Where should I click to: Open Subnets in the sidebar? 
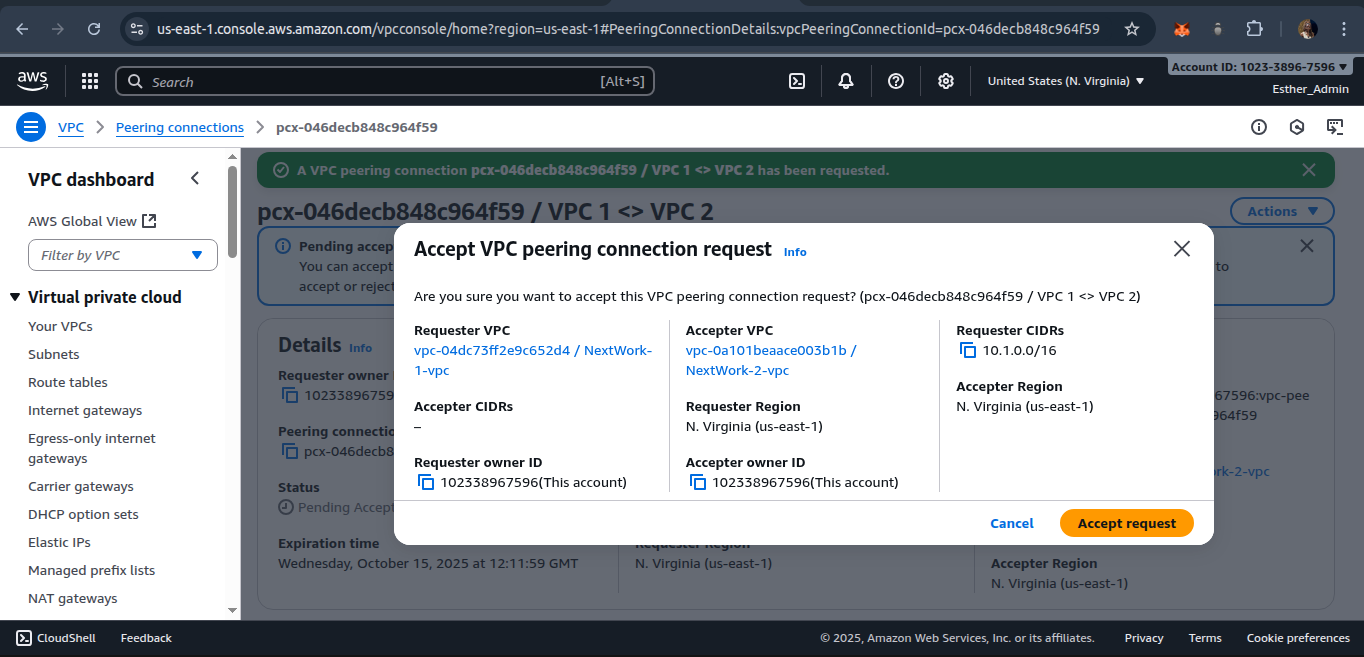click(54, 354)
